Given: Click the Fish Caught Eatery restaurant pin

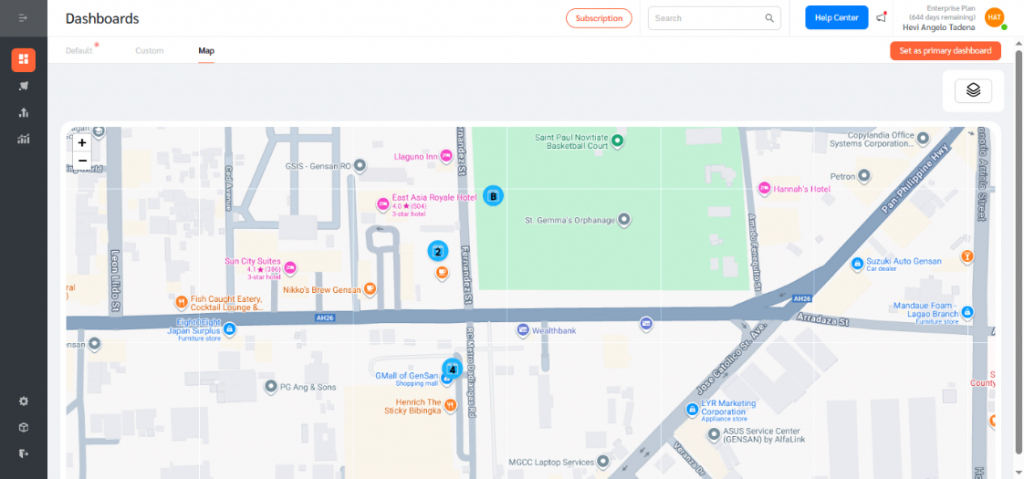Looking at the screenshot, I should pos(182,303).
